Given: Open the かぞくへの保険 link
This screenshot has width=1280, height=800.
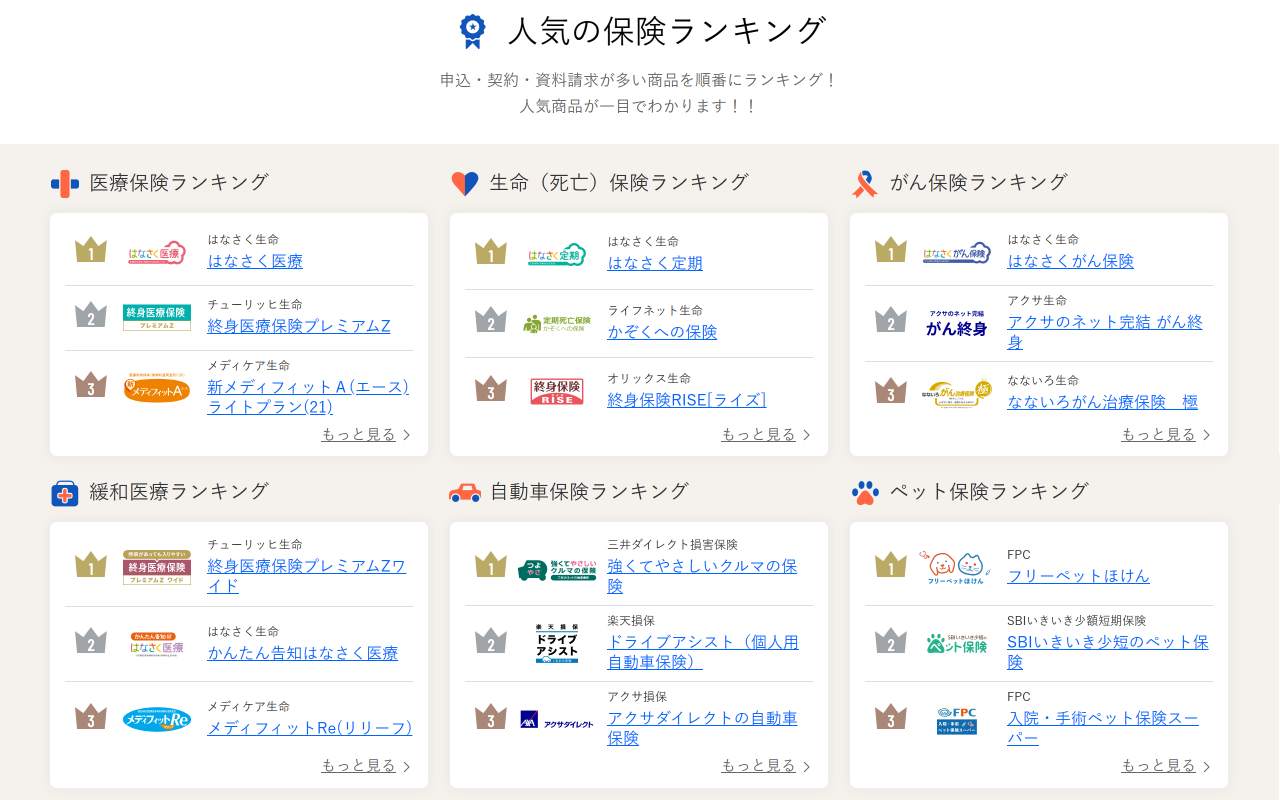Looking at the screenshot, I should pos(662,332).
